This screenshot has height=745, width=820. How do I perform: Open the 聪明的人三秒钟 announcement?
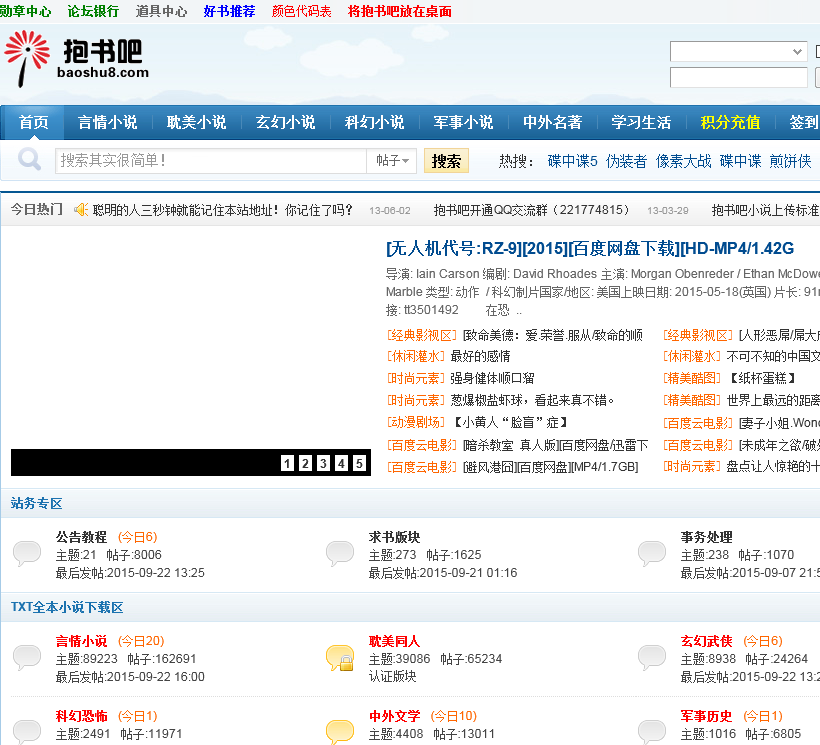coord(222,210)
